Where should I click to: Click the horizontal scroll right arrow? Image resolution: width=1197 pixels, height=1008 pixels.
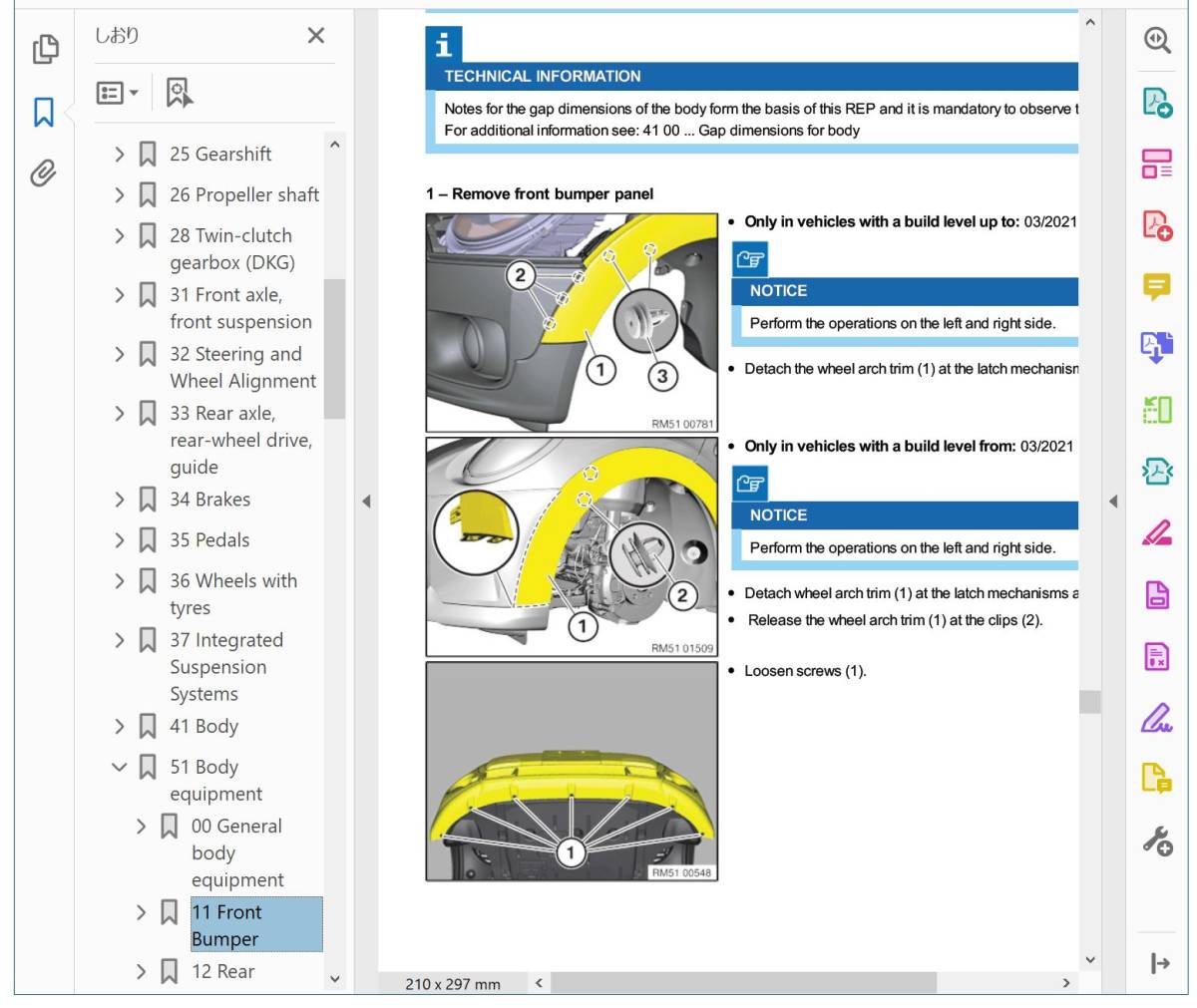click(x=1066, y=983)
